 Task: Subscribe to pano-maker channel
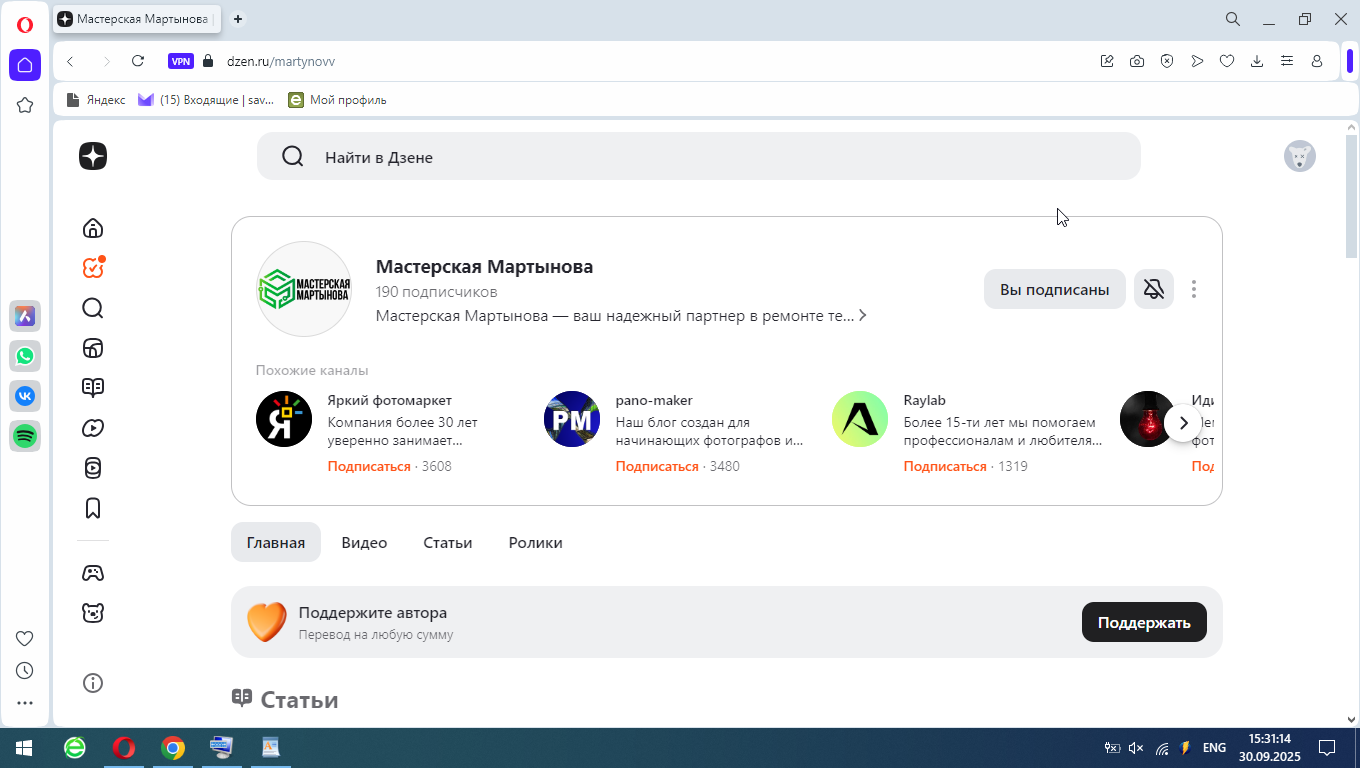click(x=657, y=466)
